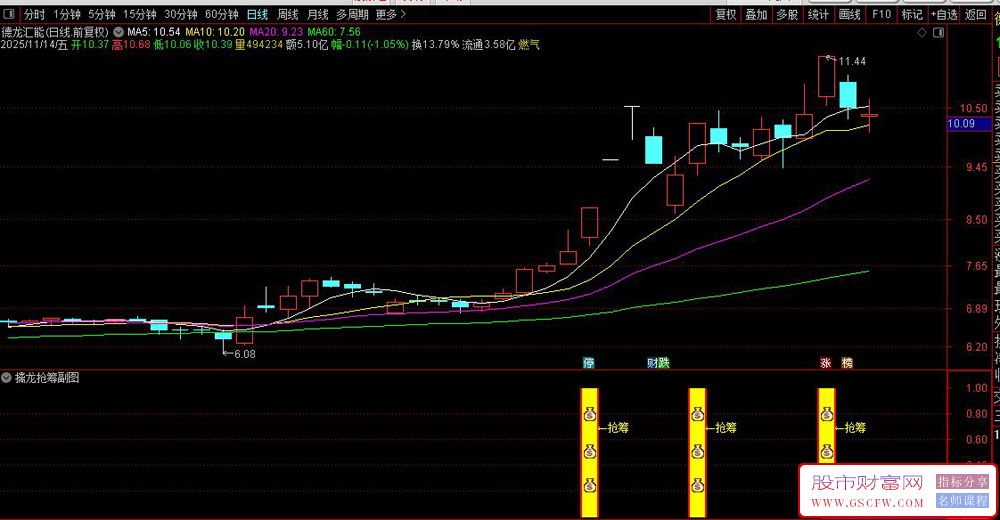Click the 跌 event marker
This screenshot has width=1000, height=520.
[664, 363]
